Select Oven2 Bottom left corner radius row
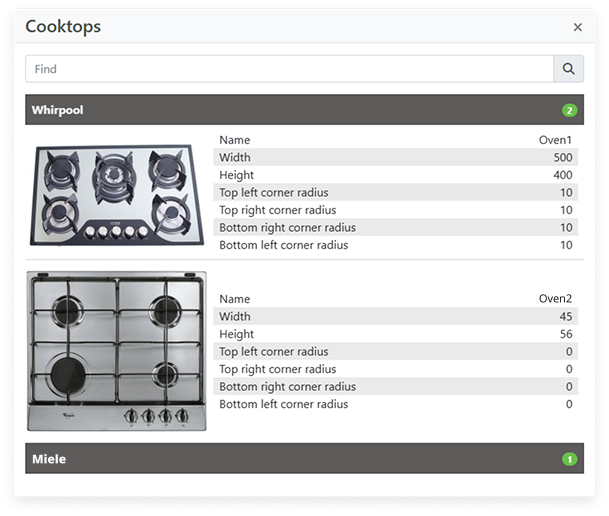Screen dimensions: 609x516 pyautogui.click(x=395, y=404)
